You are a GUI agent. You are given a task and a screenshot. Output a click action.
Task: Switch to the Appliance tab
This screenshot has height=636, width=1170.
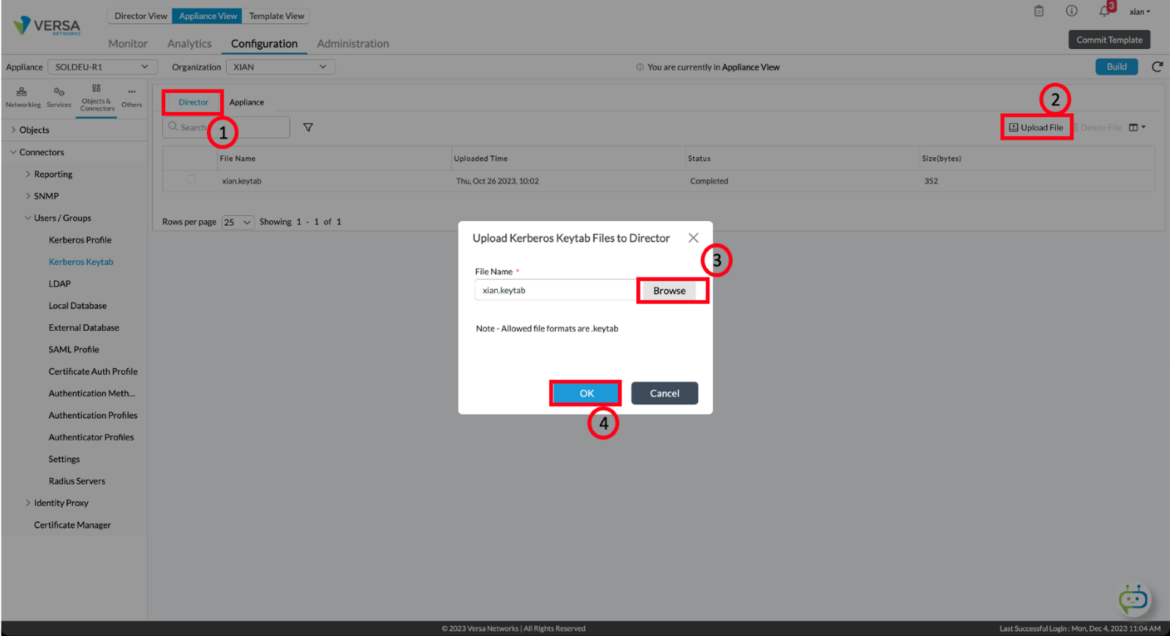pyautogui.click(x=246, y=101)
